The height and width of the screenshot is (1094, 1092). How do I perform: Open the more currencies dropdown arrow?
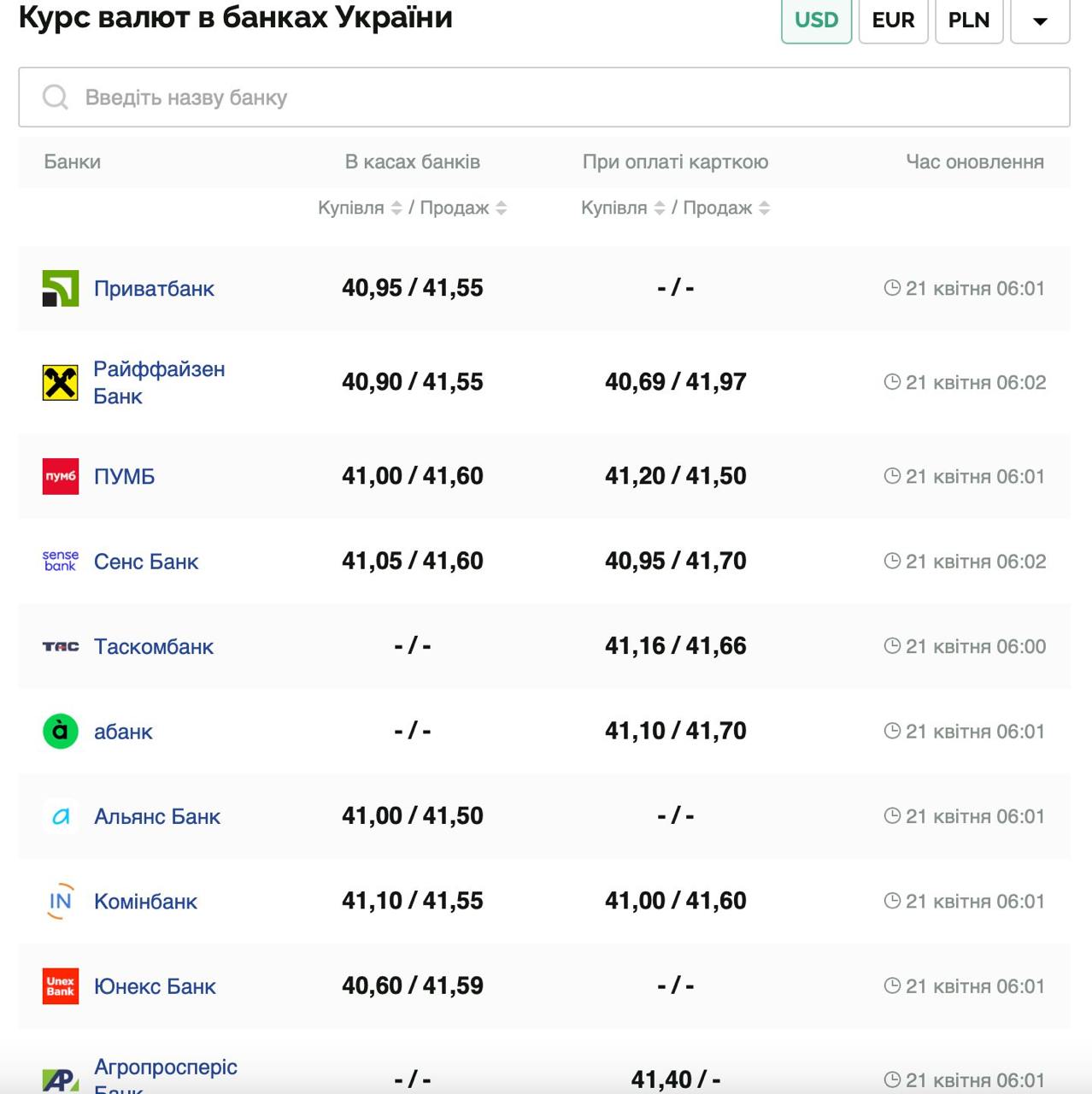[x=1040, y=21]
